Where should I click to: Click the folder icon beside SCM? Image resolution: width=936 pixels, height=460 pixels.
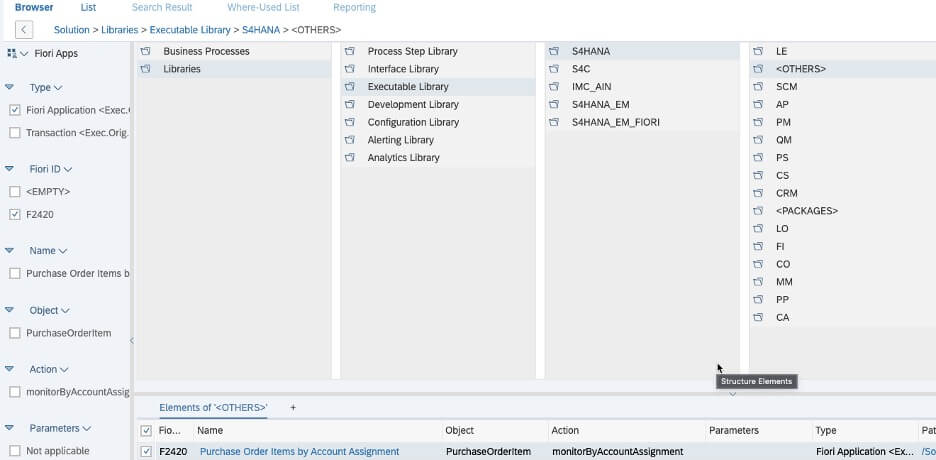[x=758, y=87]
